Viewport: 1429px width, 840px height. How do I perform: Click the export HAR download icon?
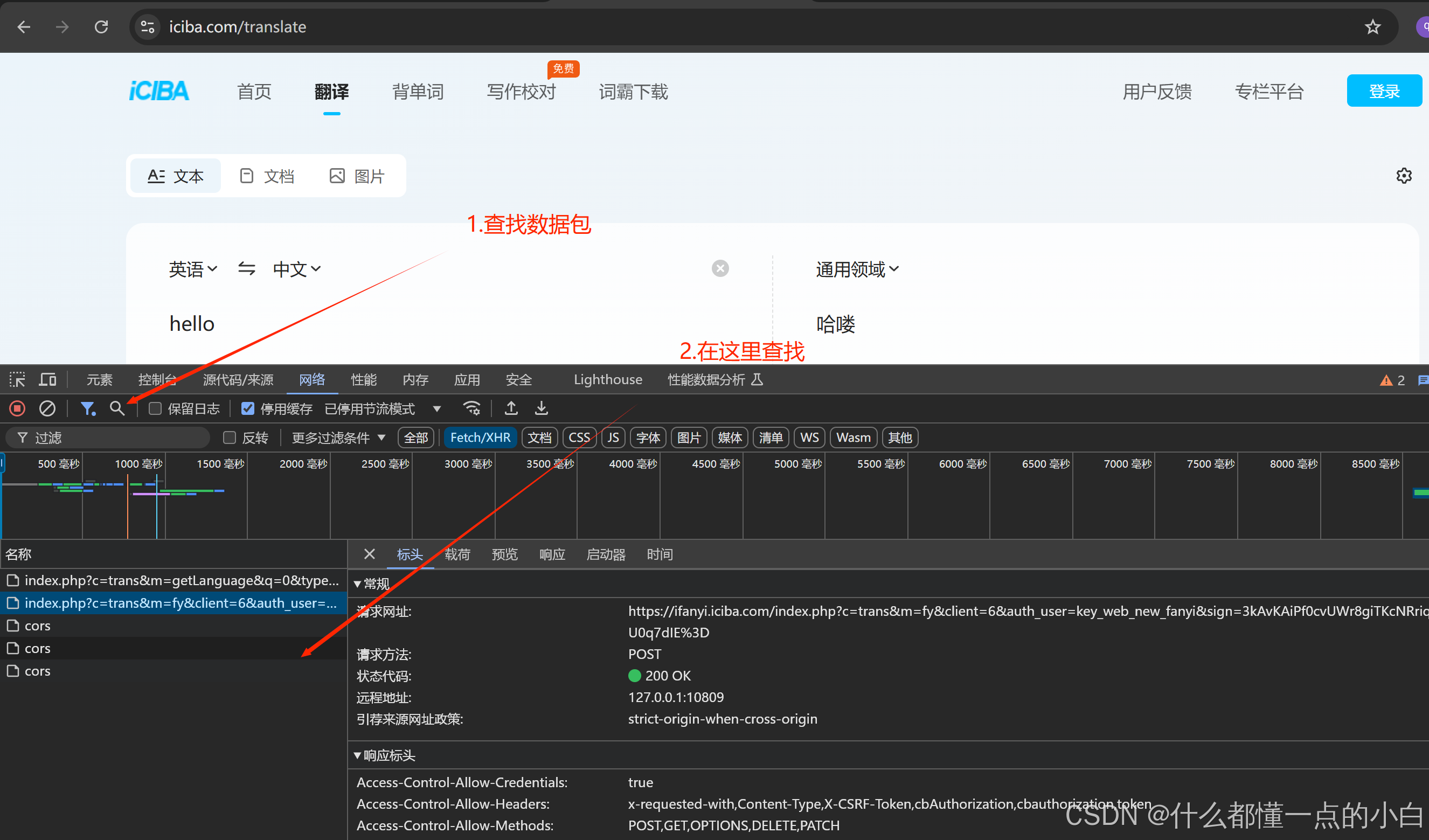[x=542, y=408]
